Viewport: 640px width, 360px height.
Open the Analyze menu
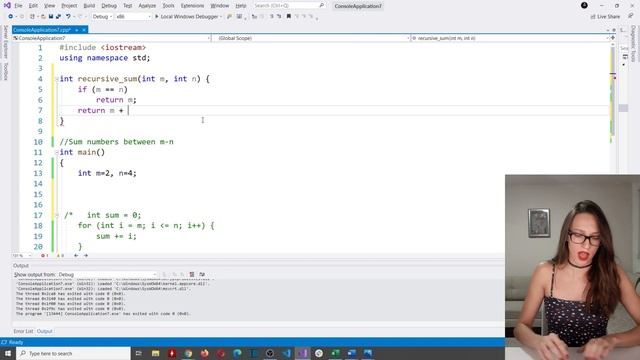[147, 6]
